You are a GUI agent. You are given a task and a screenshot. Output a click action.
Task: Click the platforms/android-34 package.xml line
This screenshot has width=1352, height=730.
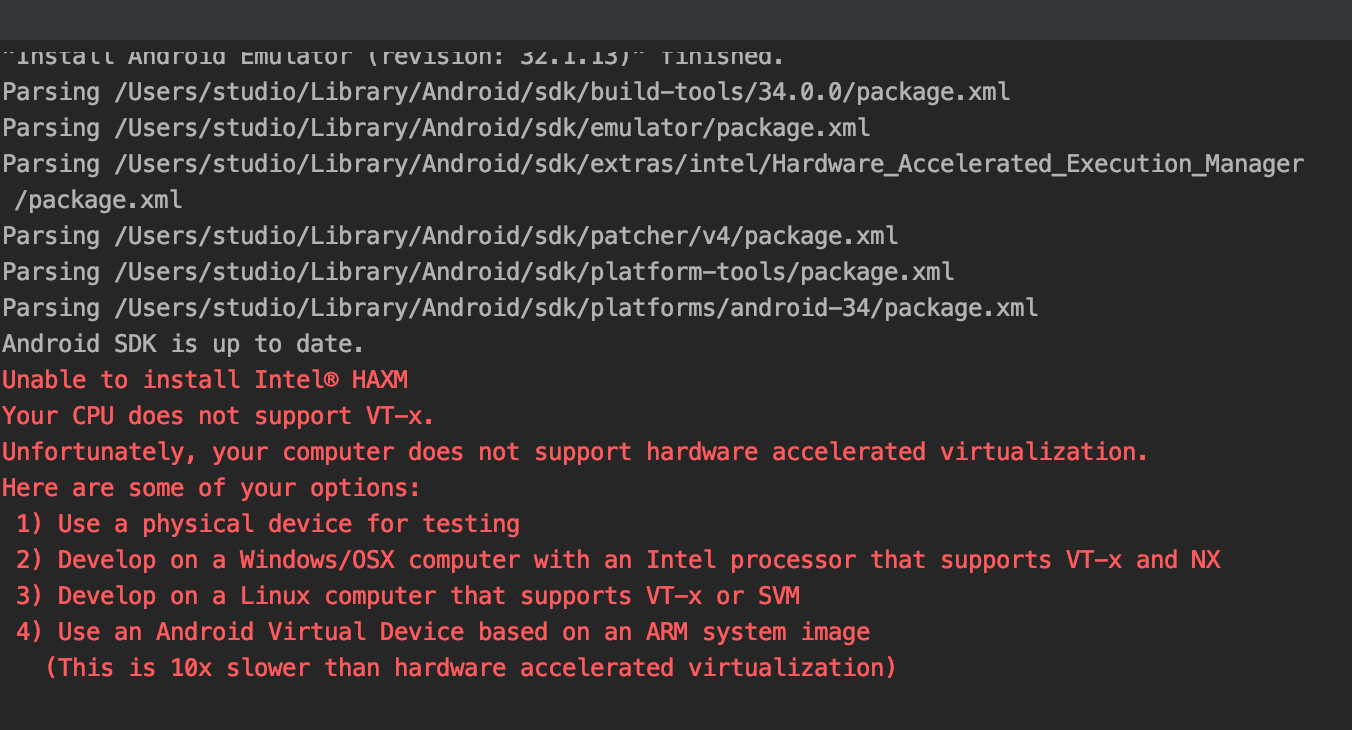519,308
